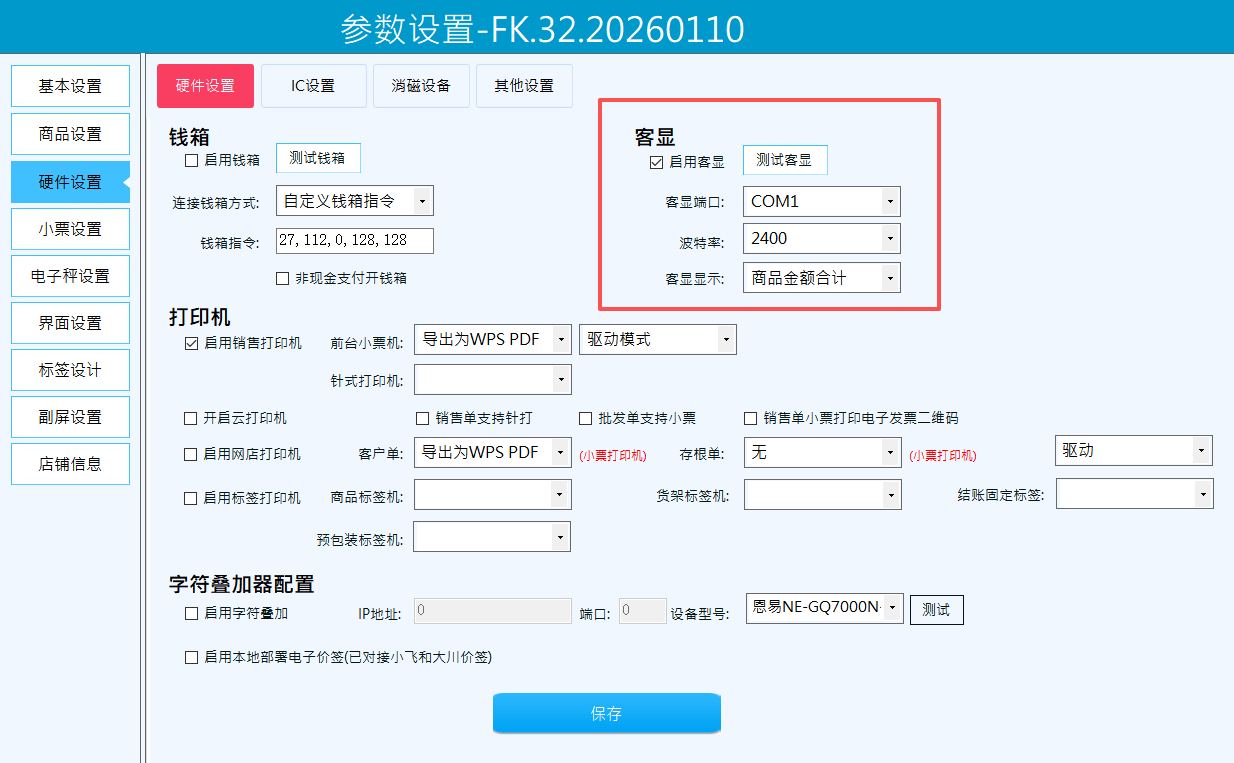Click the 钱箱指令 input field

pos(354,241)
